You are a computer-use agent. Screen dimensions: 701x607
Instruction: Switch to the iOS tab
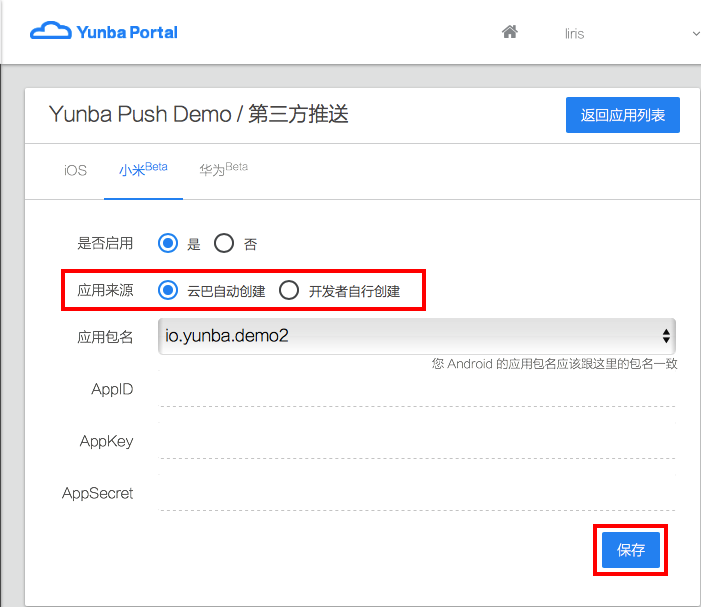[x=75, y=170]
